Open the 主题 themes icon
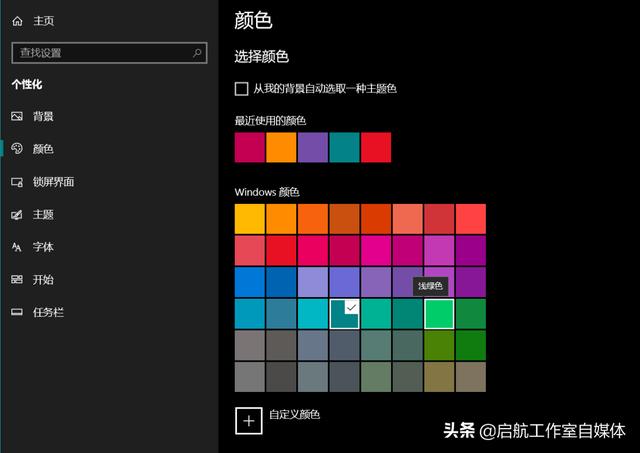The width and height of the screenshot is (640, 453). coord(17,214)
